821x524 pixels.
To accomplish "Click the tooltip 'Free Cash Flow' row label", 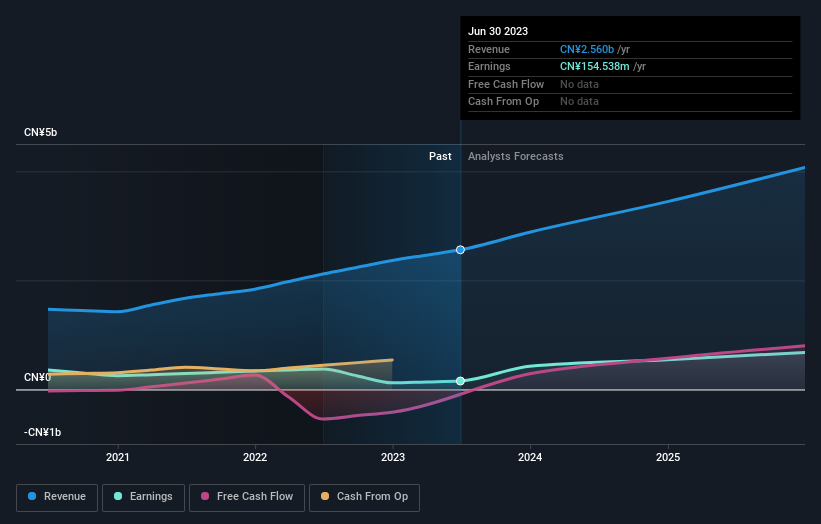I will (506, 84).
